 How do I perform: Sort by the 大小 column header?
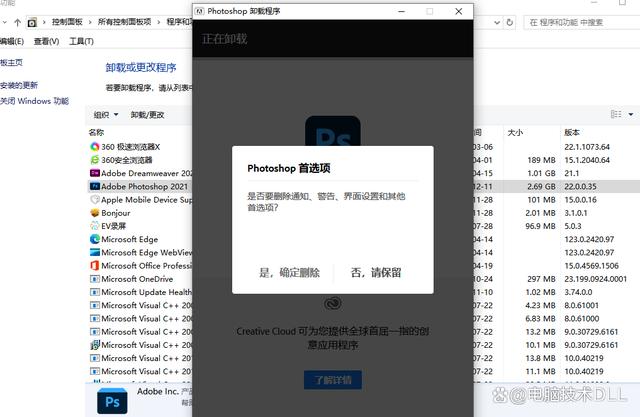click(x=515, y=132)
